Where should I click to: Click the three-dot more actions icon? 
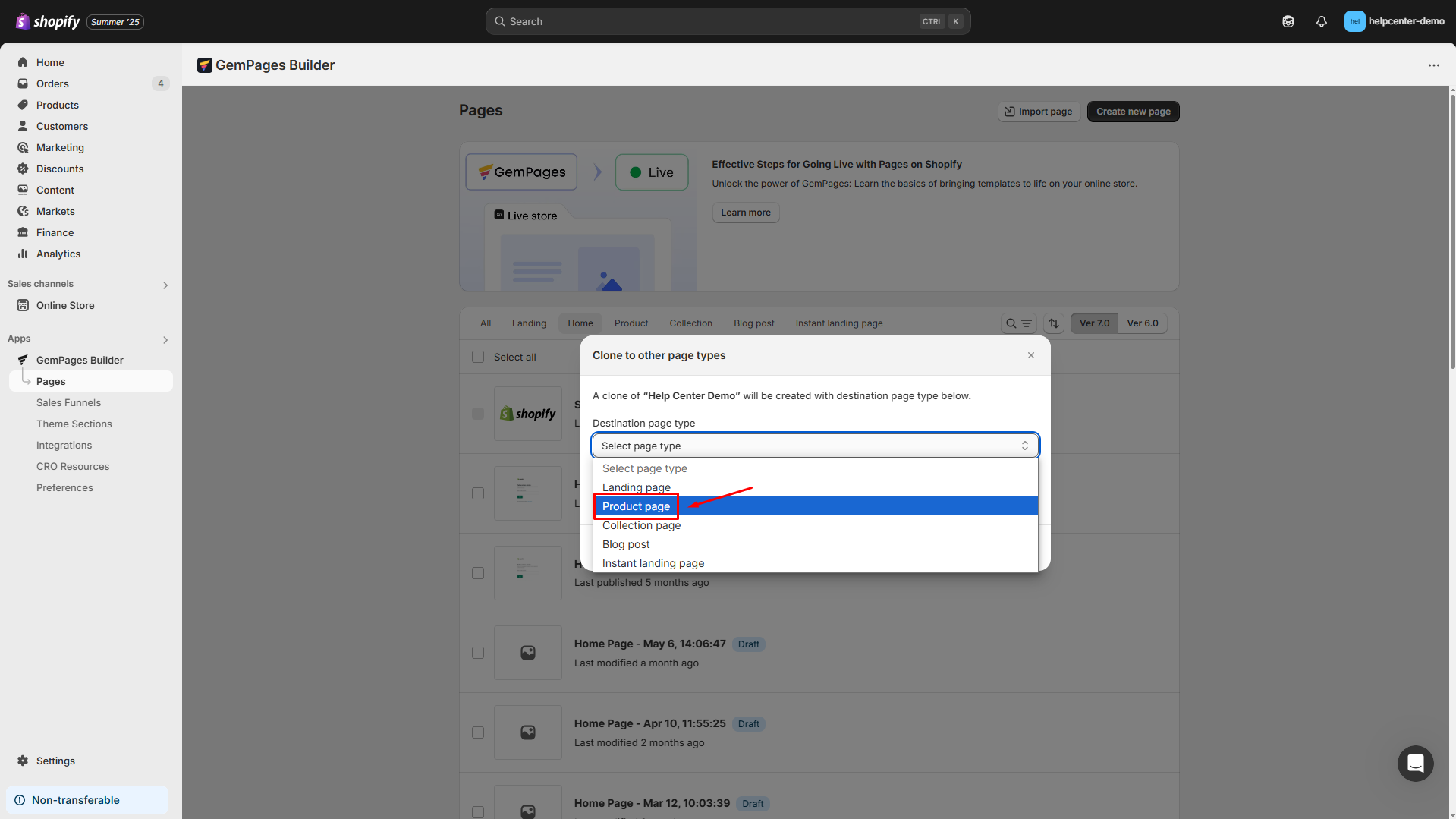(1434, 65)
